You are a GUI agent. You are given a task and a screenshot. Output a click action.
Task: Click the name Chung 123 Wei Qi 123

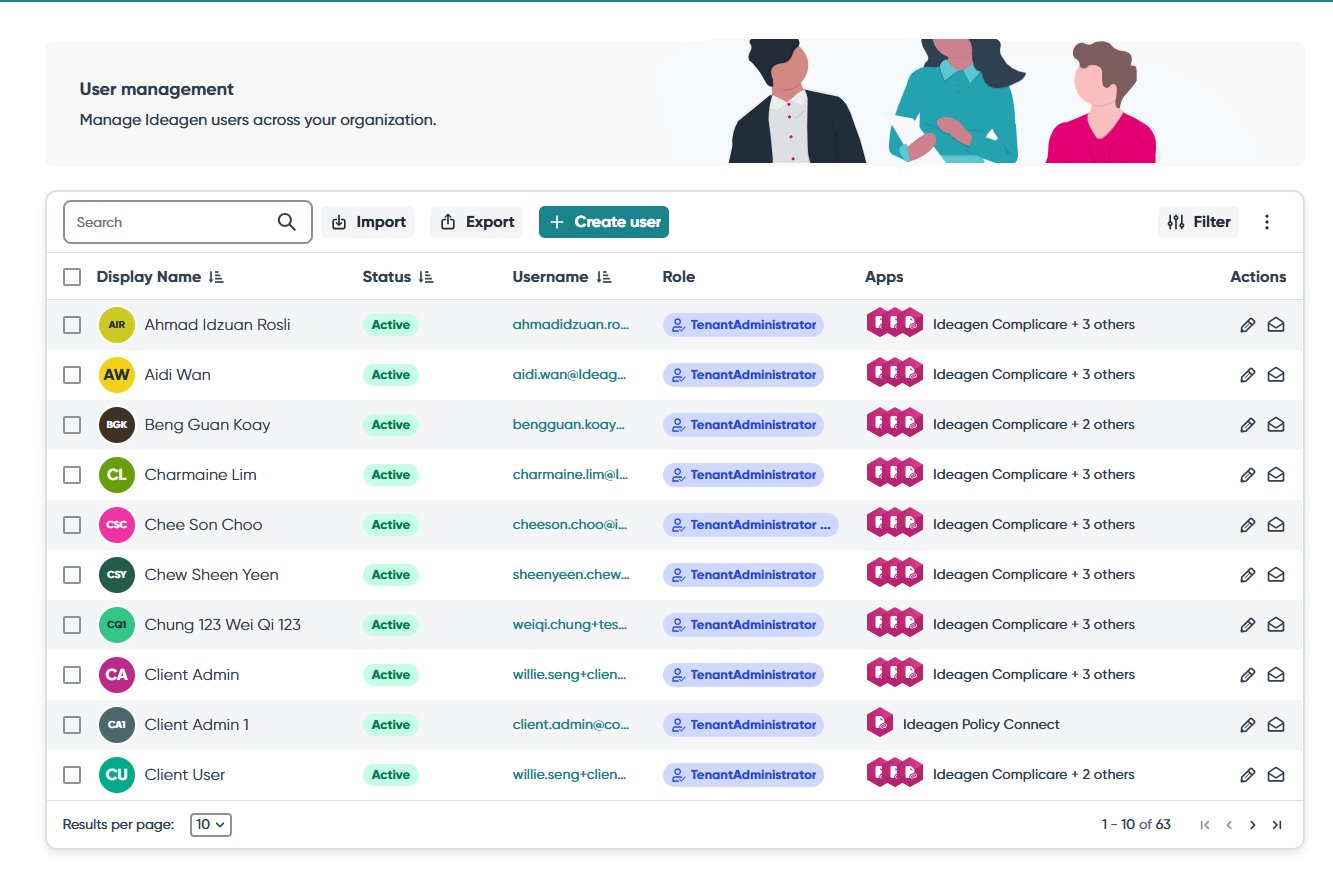(x=223, y=625)
